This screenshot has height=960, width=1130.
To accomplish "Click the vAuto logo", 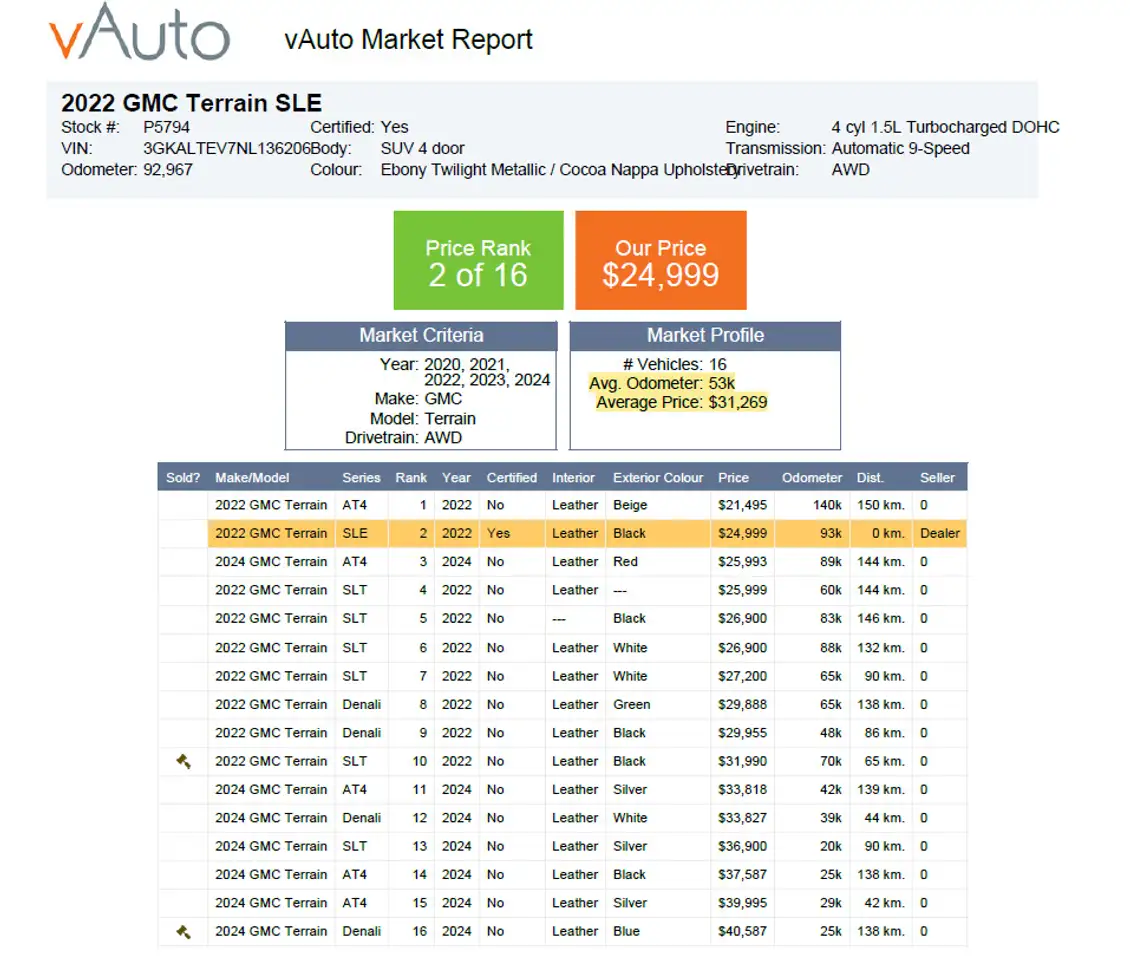I will 140,32.
